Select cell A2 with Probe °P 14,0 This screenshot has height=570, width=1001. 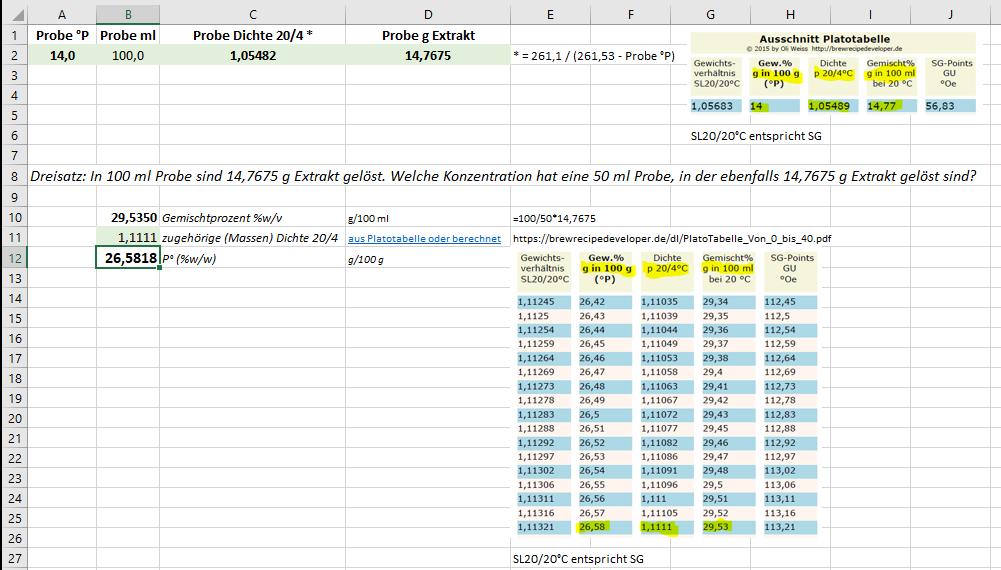62,56
